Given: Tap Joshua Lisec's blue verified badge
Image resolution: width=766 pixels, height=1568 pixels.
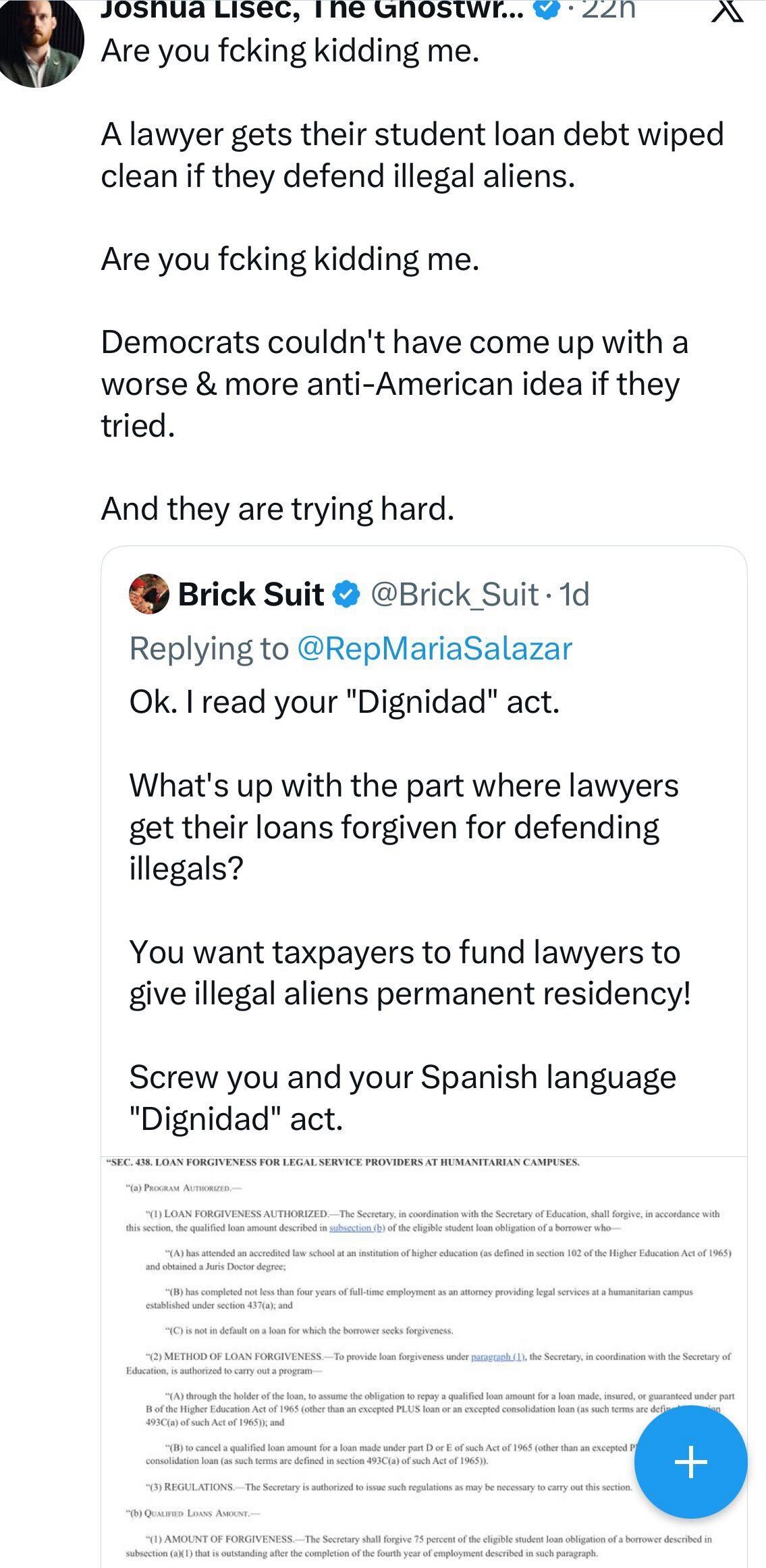Looking at the screenshot, I should coord(548,8).
